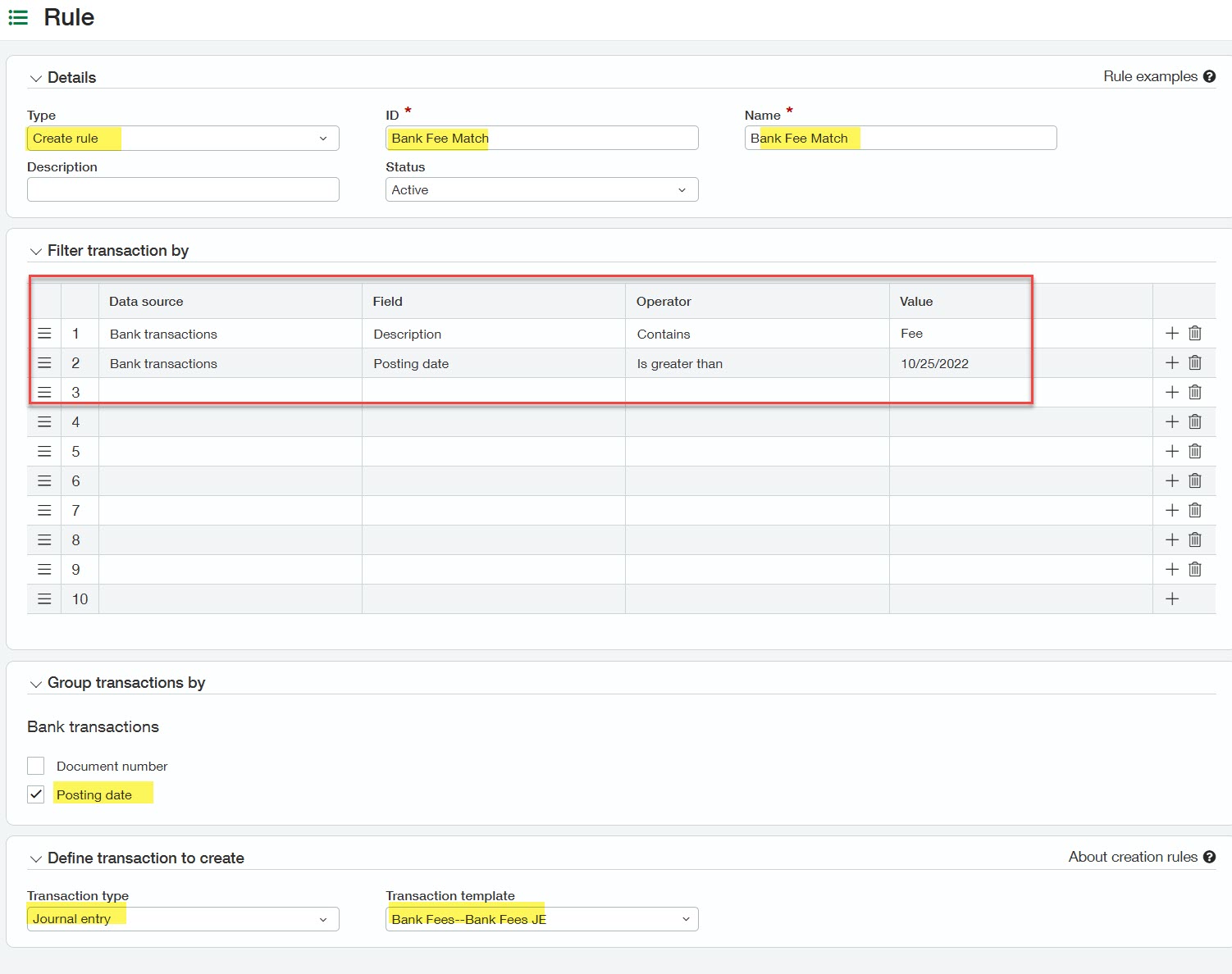Click the drag handle on filter row 1
The height and width of the screenshot is (974, 1232).
[x=44, y=333]
